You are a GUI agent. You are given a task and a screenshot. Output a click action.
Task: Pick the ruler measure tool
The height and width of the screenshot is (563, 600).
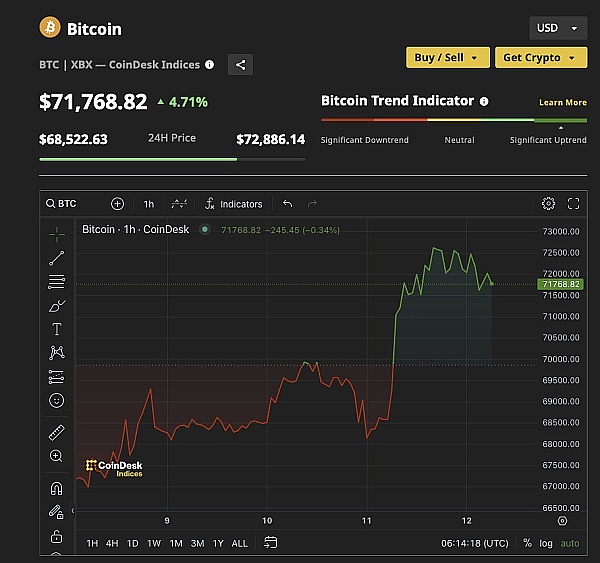tap(57, 433)
